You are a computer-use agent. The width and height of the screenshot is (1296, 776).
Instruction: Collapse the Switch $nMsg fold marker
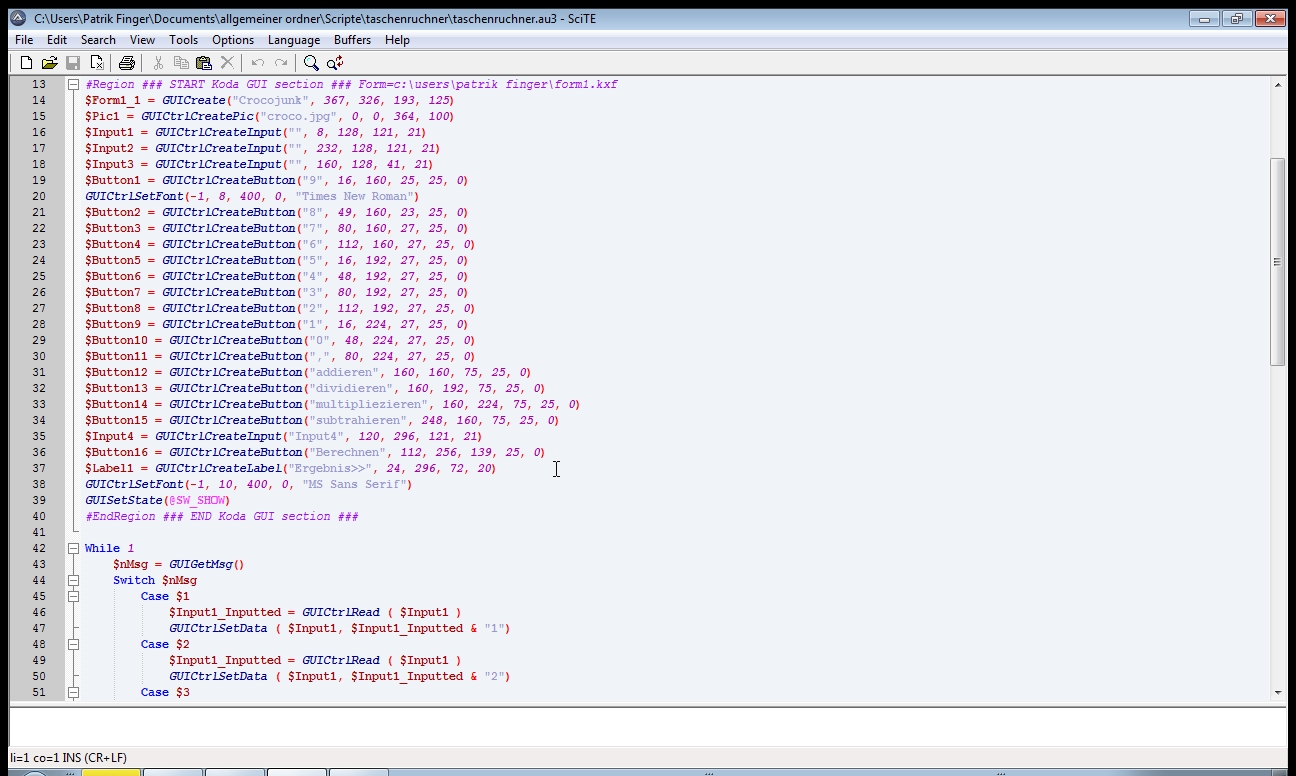coord(73,581)
